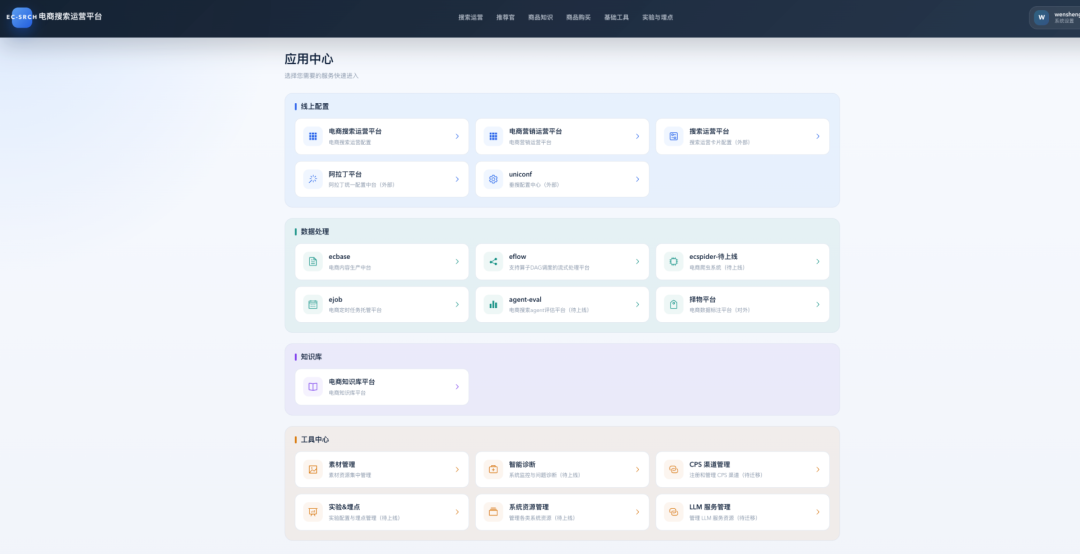The image size is (1080, 554).
Task: Click the magic wand icon of 阿拉丁平台
Action: (313, 179)
